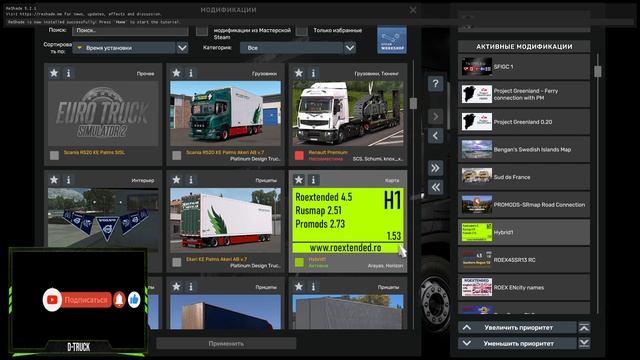The width and height of the screenshot is (640, 360).
Task: Star the Ekeri KE Palms trailer mod
Action: [x=176, y=180]
